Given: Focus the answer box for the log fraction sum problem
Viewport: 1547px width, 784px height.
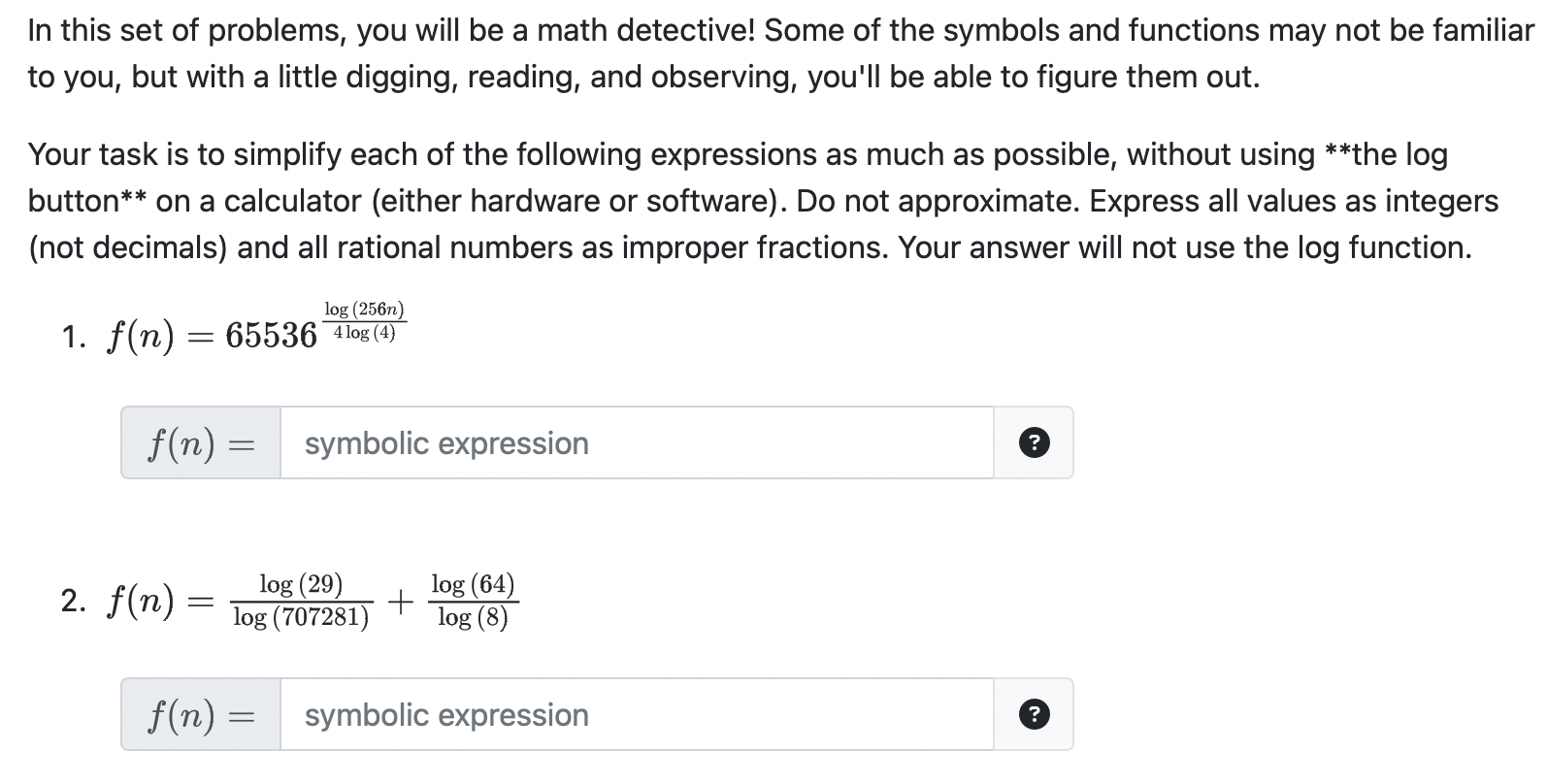Looking at the screenshot, I should (x=631, y=714).
